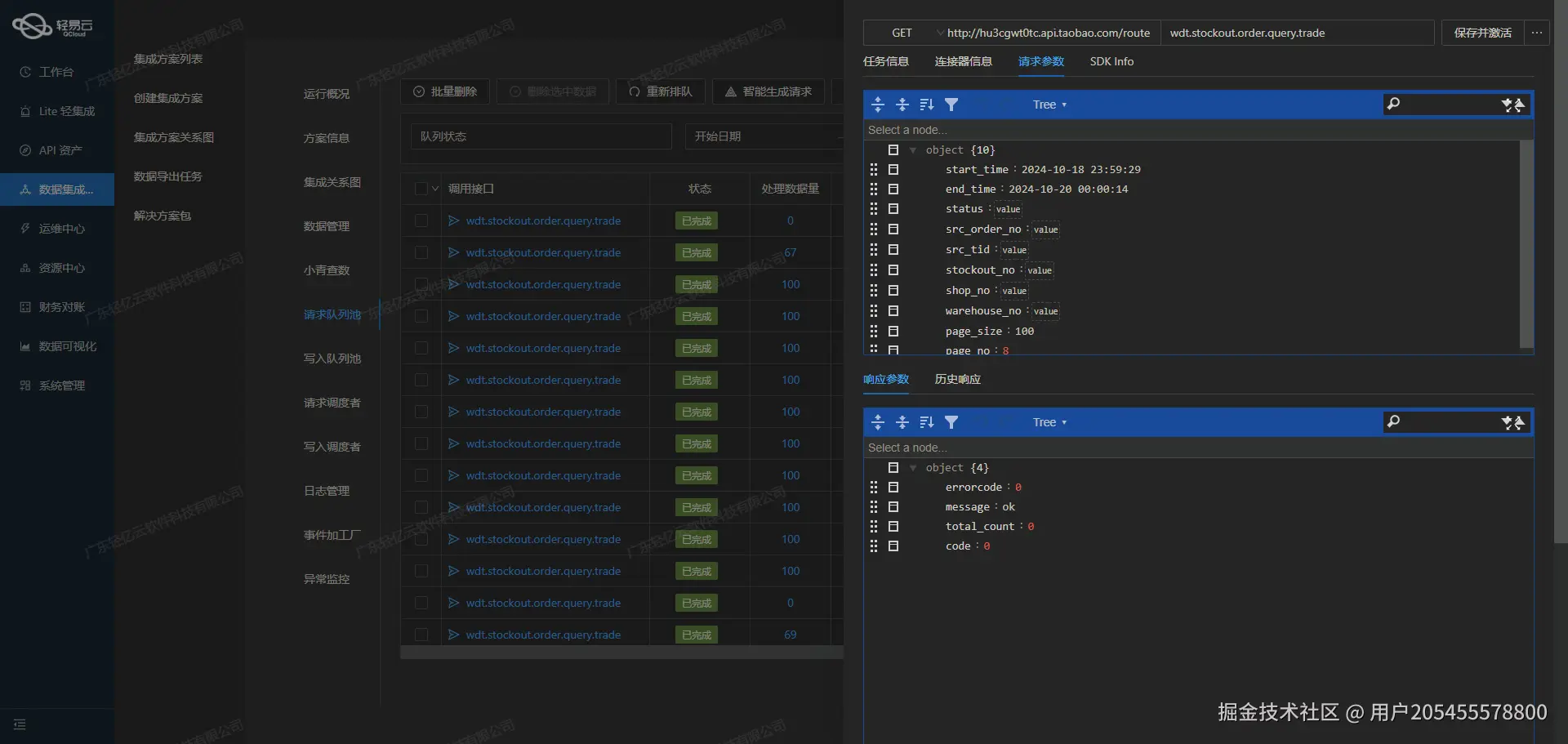This screenshot has height=744, width=1568.
Task: Click the request params editor vertical scrollbar
Action: point(1526,245)
